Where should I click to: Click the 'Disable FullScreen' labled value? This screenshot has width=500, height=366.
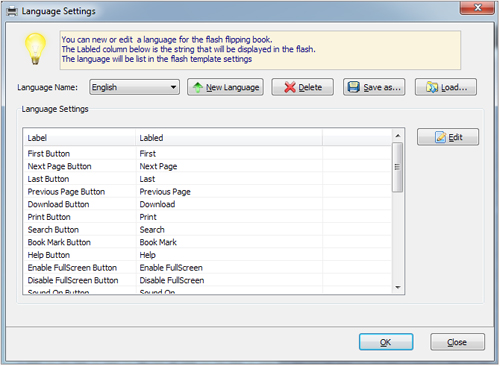(172, 280)
